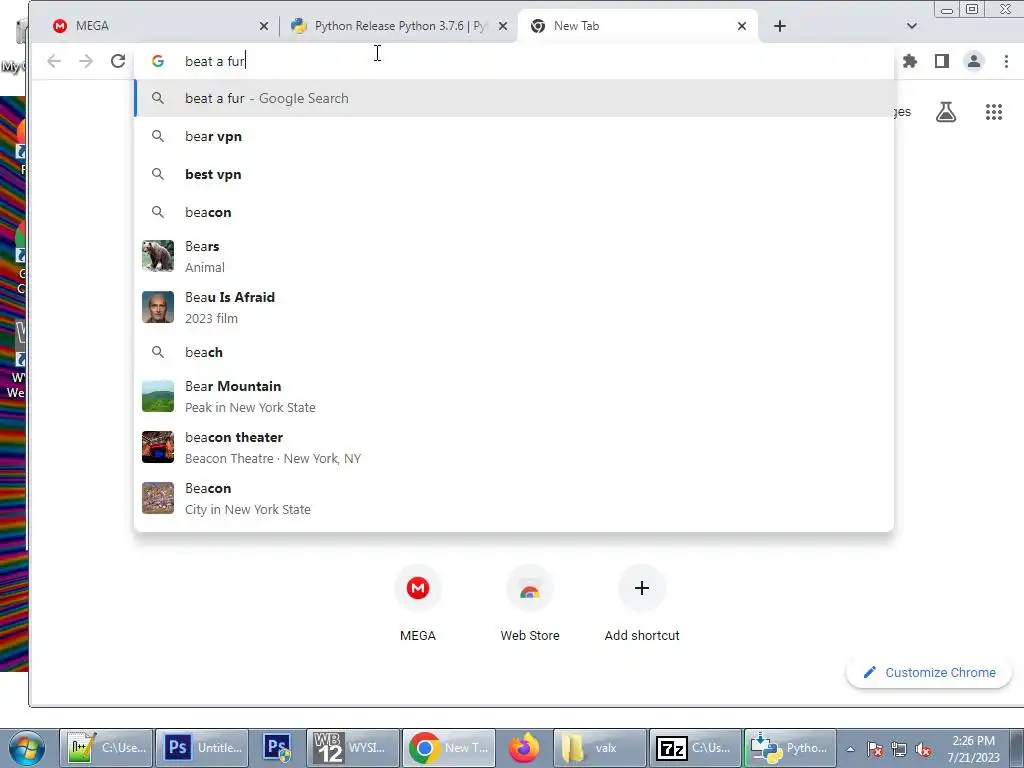The height and width of the screenshot is (768, 1024).
Task: Pick the 'beacon' search suggestion
Action: [x=513, y=212]
